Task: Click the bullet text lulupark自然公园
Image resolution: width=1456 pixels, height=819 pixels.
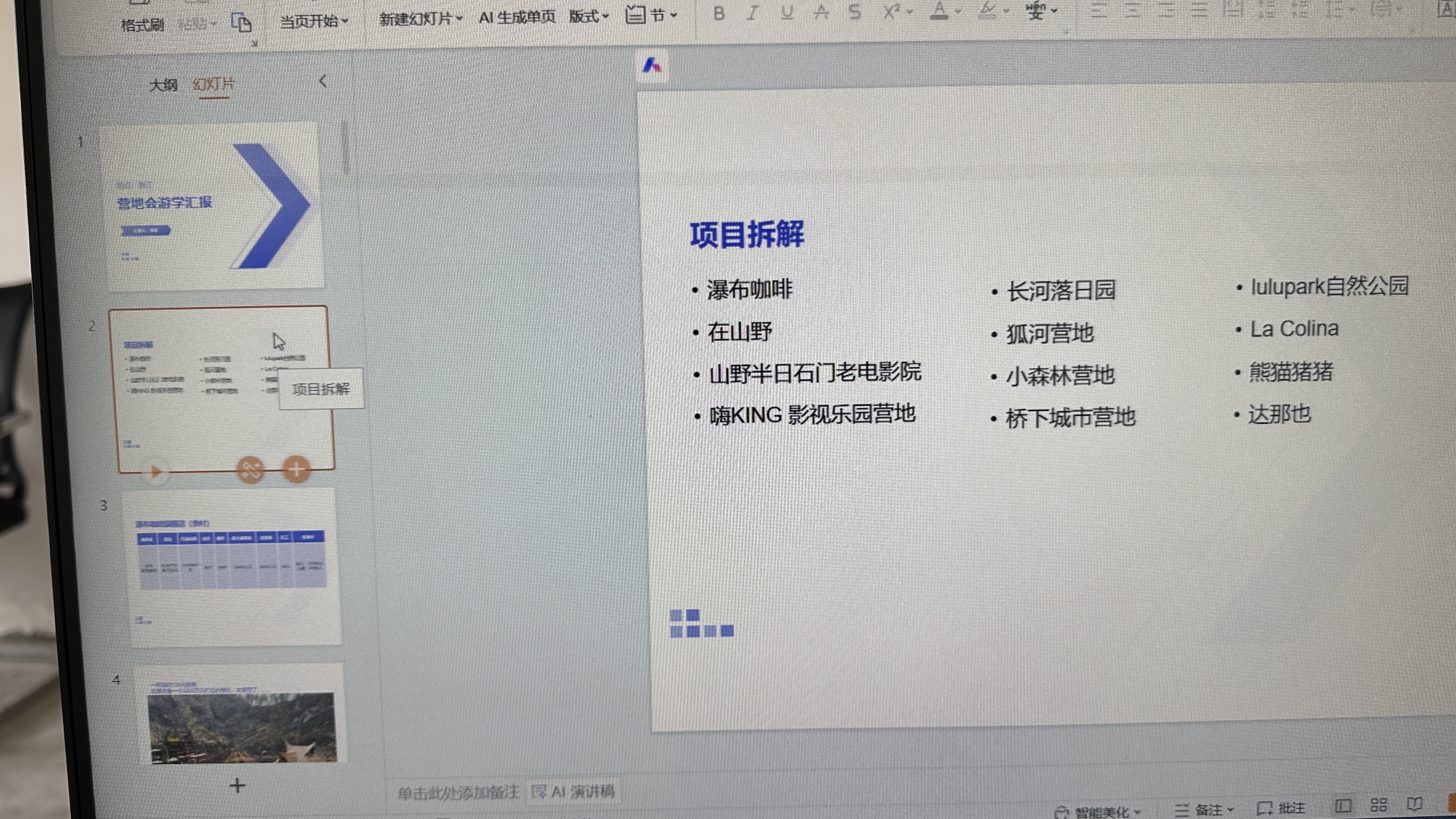Action: click(1329, 286)
